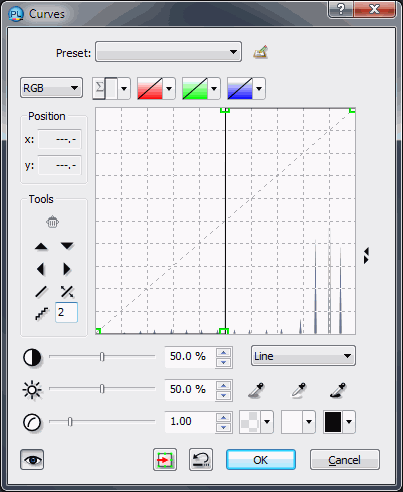Click the contrast slider handle
The height and width of the screenshot is (492, 403).
click(102, 357)
